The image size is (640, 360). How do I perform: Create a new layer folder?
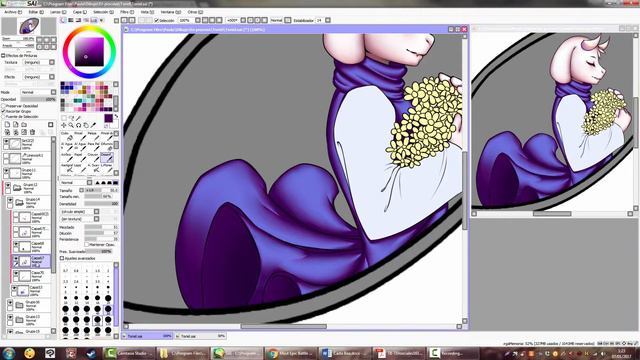coord(24,124)
